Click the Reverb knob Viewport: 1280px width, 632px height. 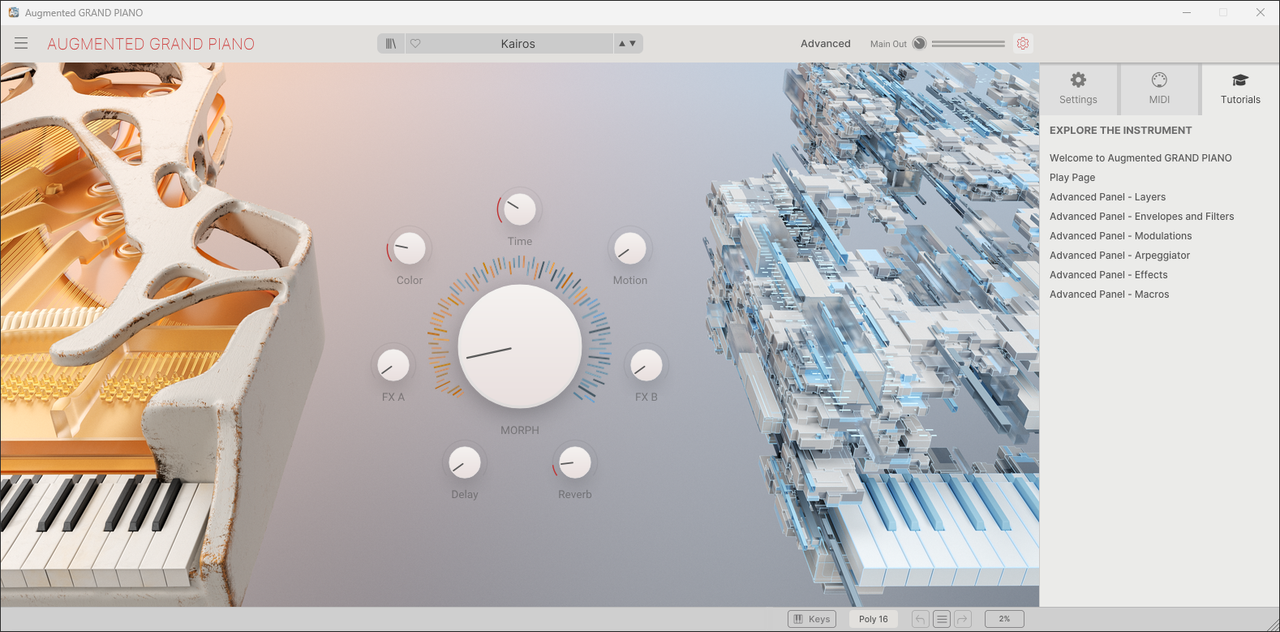(x=574, y=462)
